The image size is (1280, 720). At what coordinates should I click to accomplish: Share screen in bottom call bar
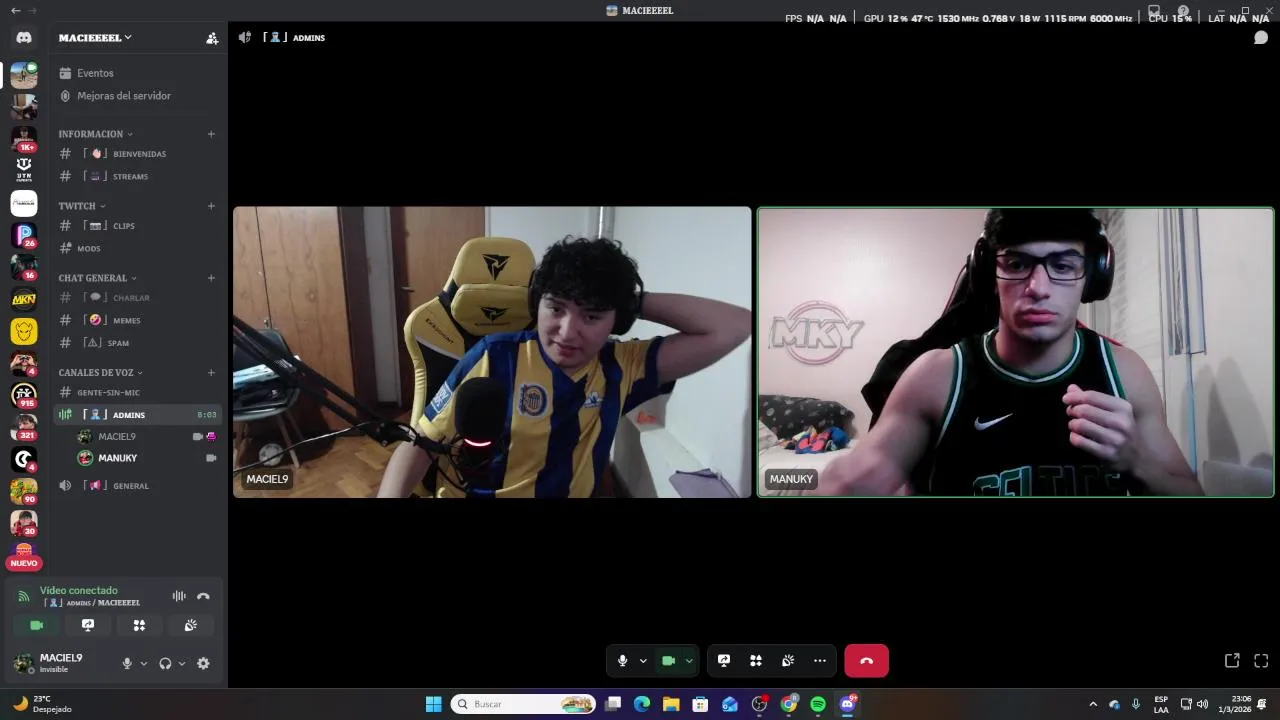724,660
